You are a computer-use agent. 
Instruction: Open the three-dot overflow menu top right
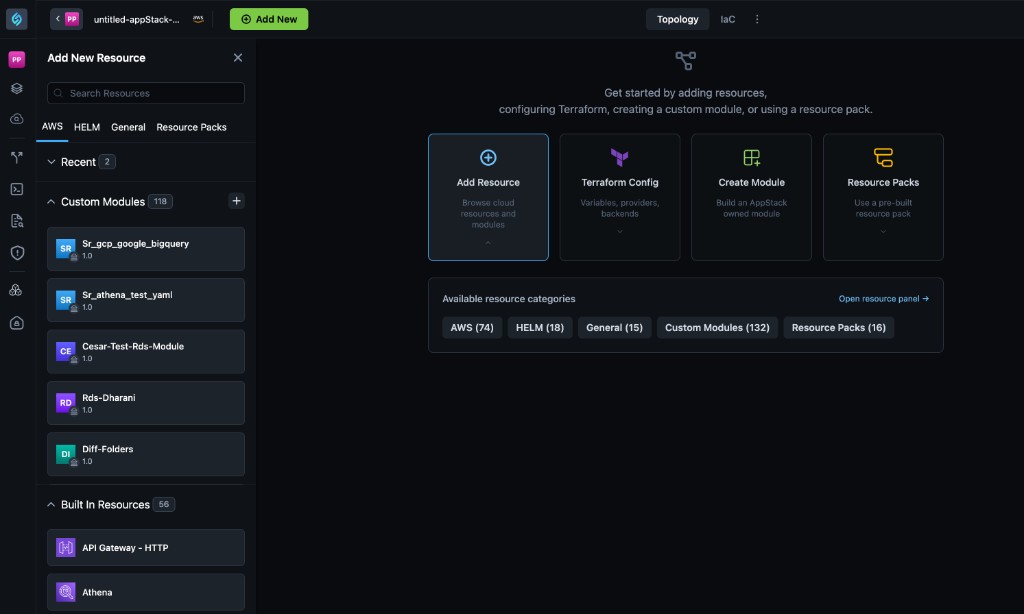click(x=757, y=18)
